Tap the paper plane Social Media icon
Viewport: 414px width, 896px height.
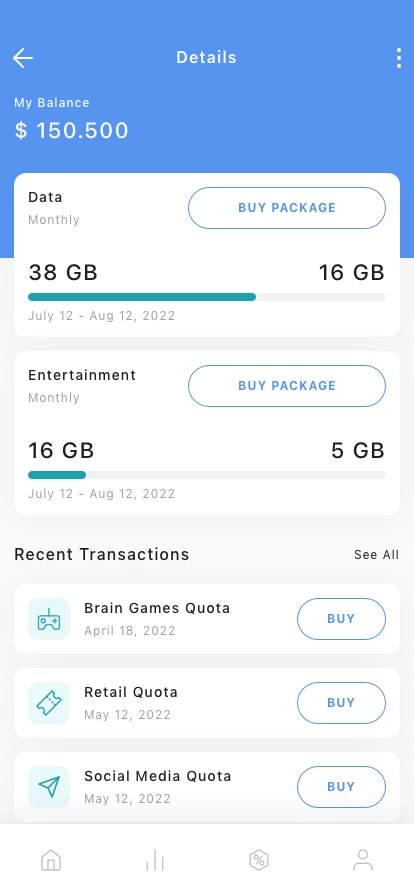coord(49,787)
